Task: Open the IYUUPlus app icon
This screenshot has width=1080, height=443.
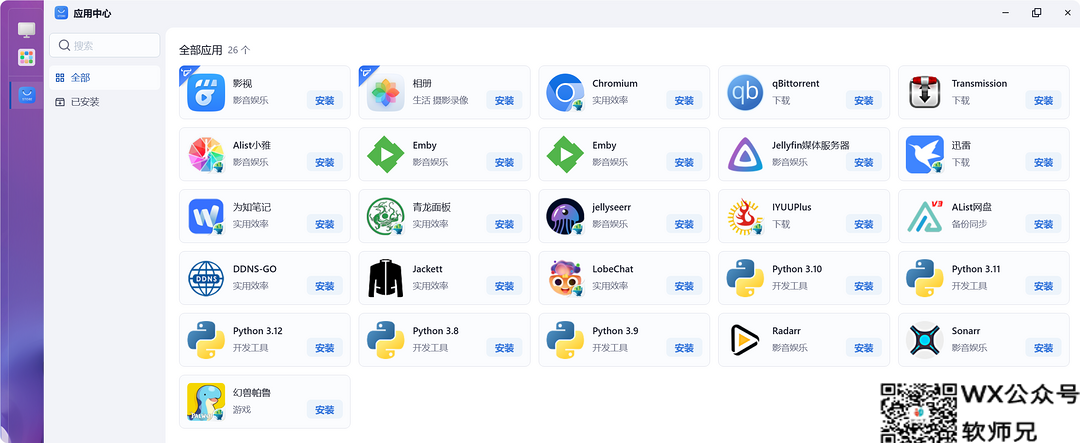Action: click(745, 216)
